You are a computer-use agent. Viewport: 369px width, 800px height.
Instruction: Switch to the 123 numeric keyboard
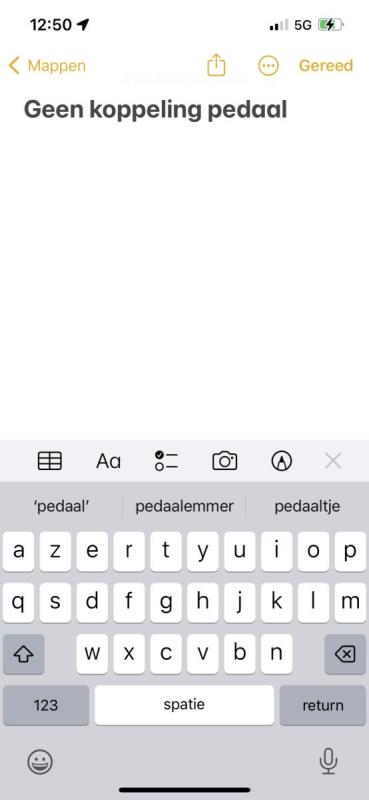click(46, 705)
